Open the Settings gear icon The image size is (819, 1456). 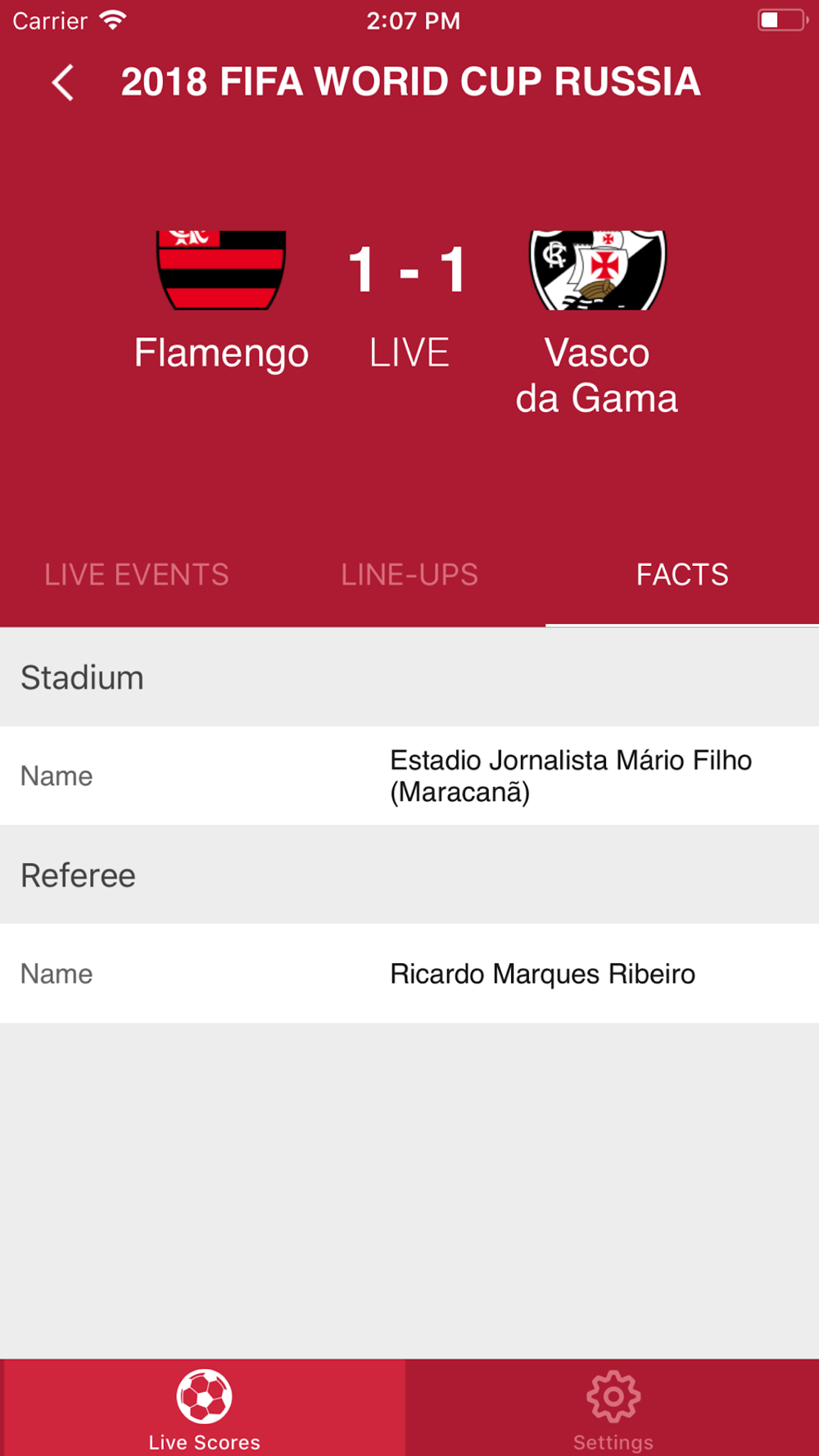click(x=613, y=1395)
